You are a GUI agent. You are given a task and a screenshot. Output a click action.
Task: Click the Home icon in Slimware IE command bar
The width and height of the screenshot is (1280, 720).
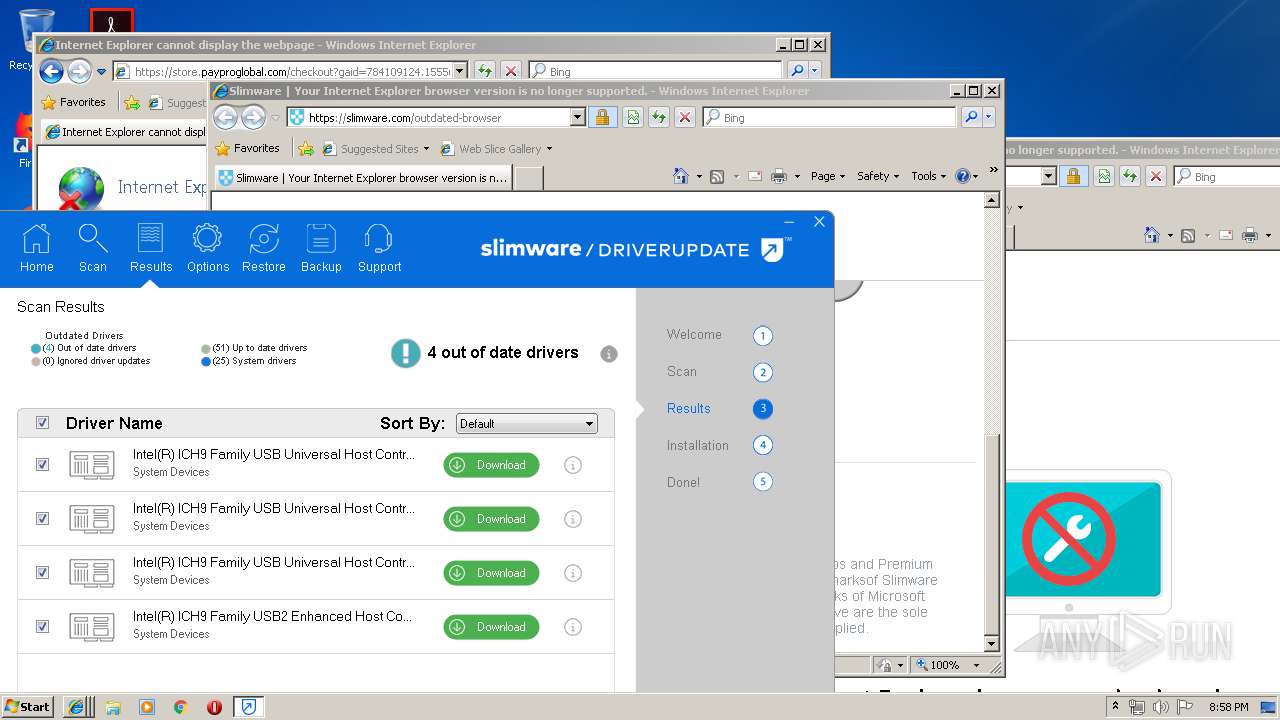coord(681,176)
